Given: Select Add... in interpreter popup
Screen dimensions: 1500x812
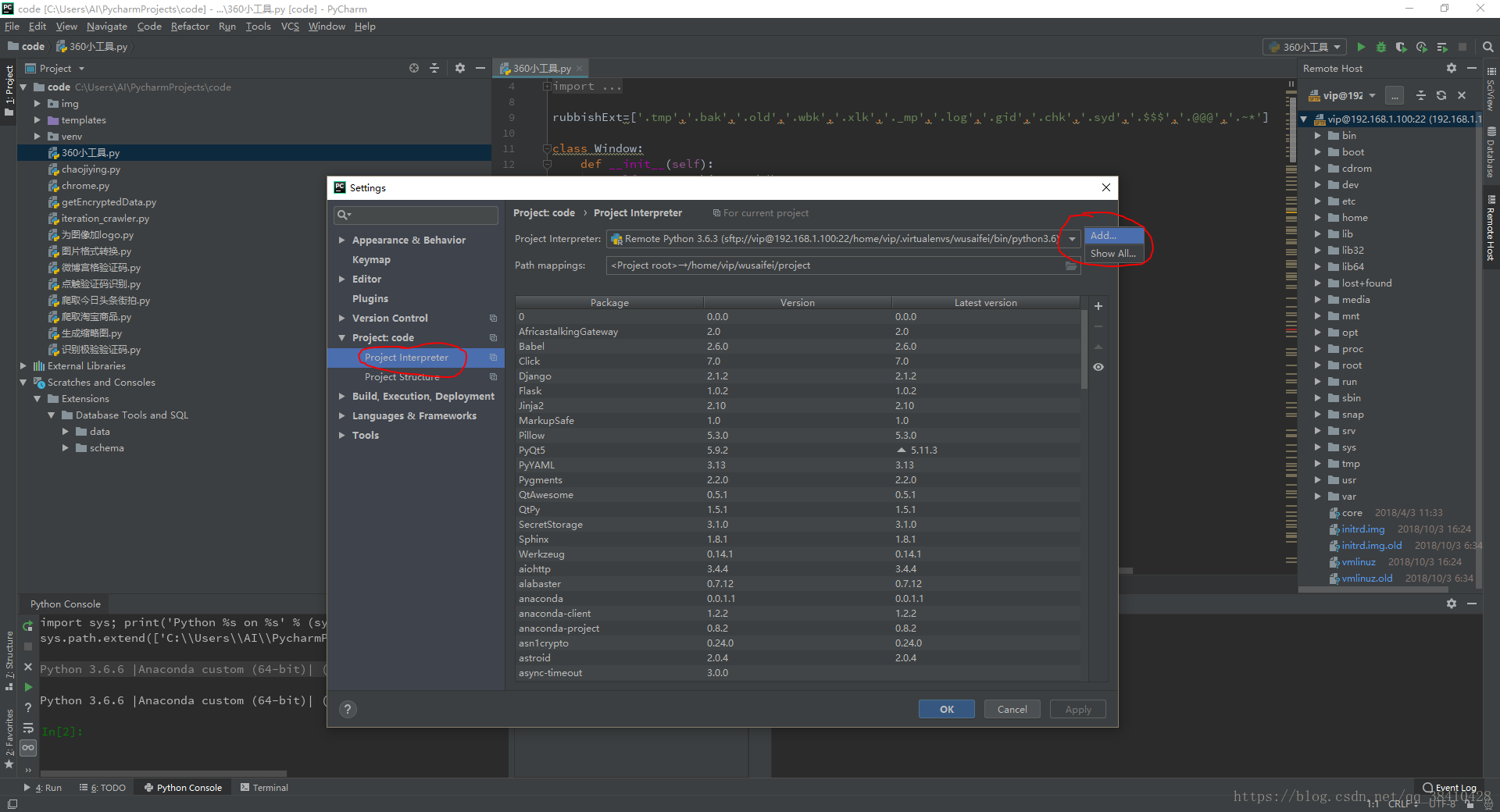Looking at the screenshot, I should click(1114, 235).
